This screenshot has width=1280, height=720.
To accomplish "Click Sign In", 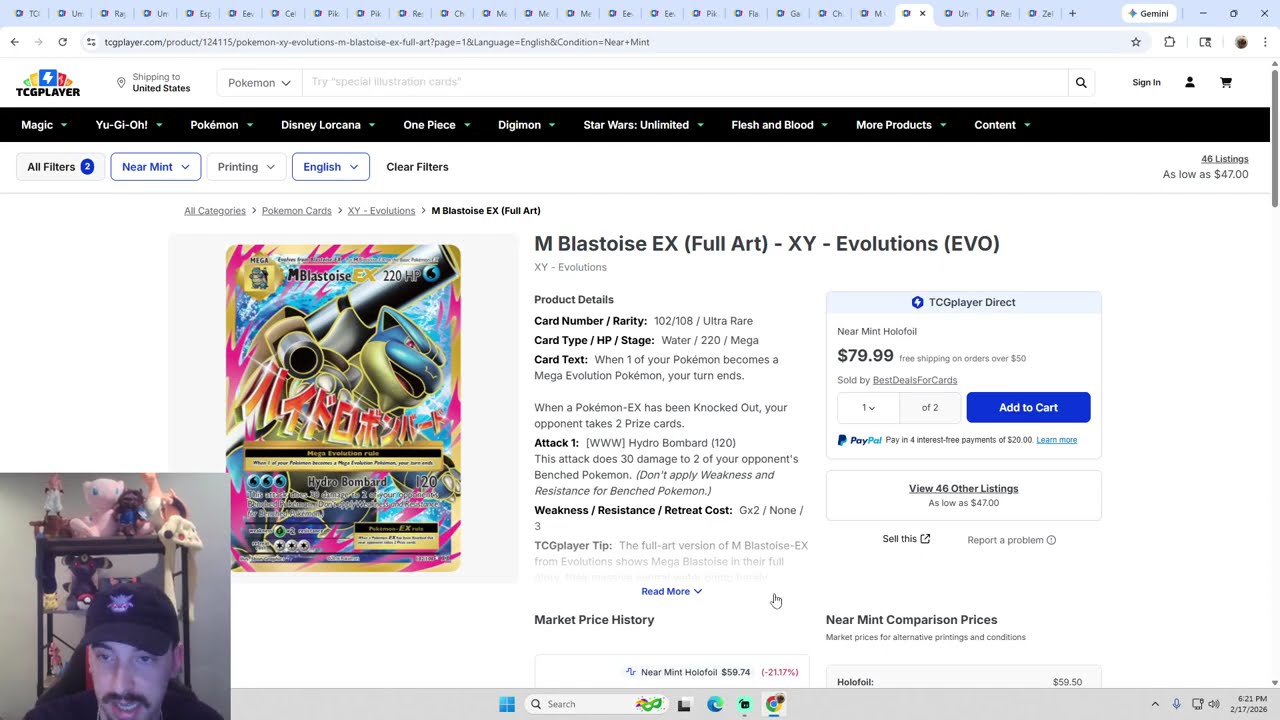I will point(1146,82).
